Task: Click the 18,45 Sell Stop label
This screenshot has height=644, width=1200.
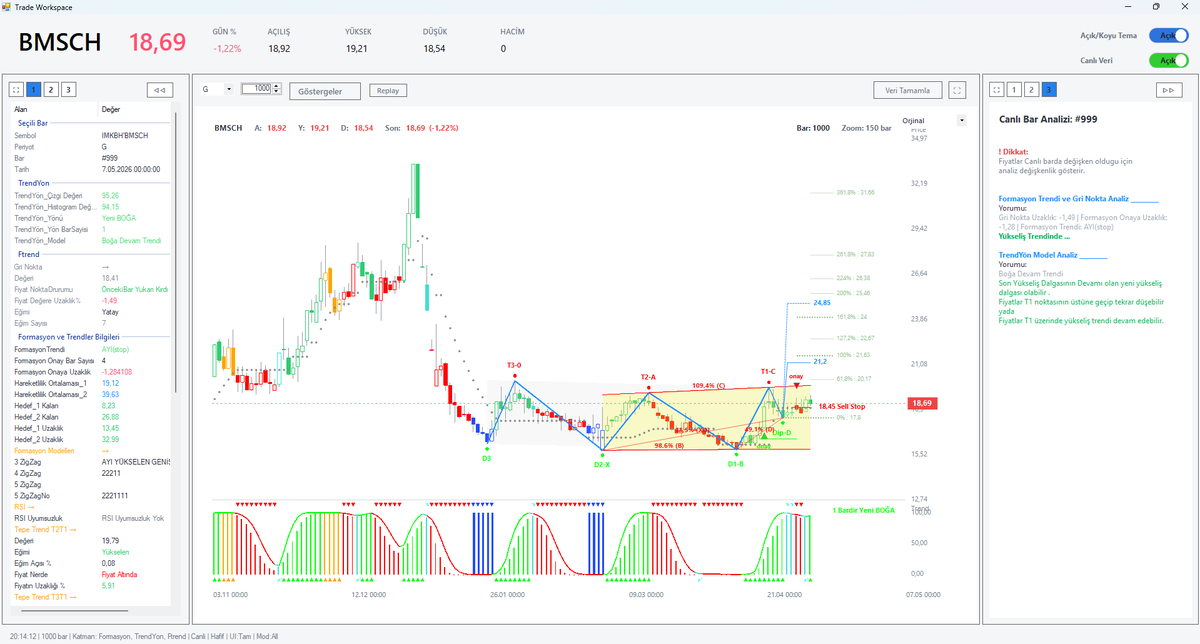Action: pos(841,406)
